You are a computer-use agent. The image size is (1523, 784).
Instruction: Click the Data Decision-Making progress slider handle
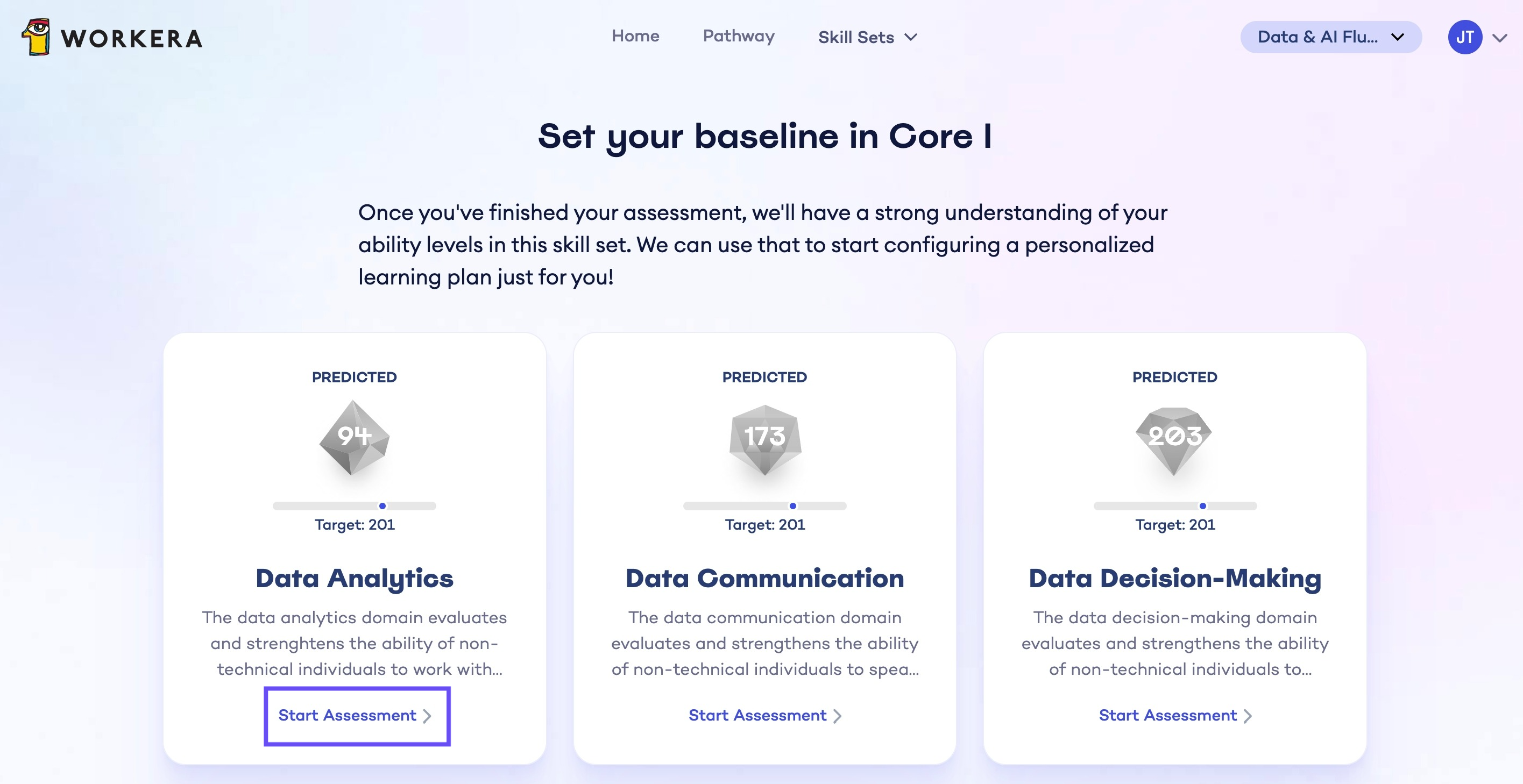coord(1202,506)
